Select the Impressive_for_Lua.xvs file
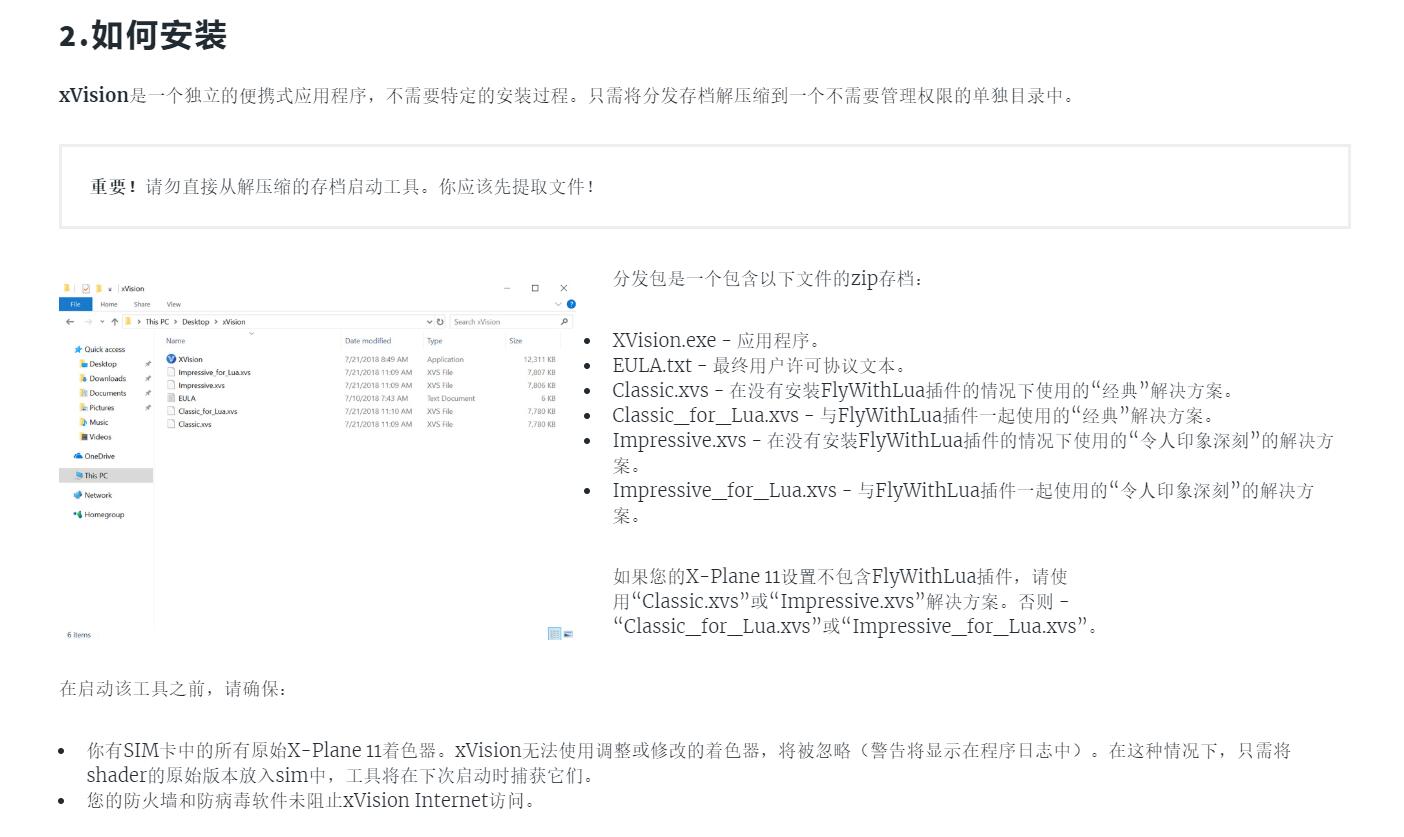Image resolution: width=1404 pixels, height=837 pixels. (208, 372)
